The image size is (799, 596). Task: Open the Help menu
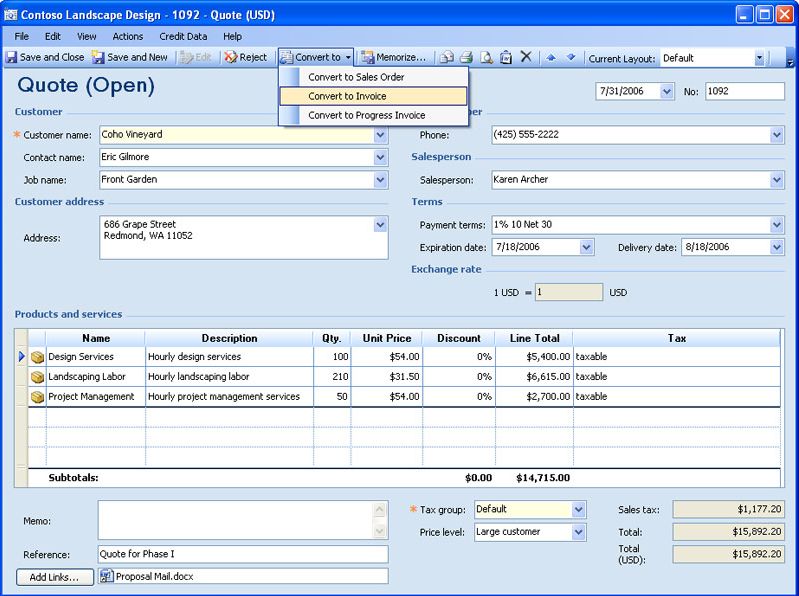tap(232, 36)
